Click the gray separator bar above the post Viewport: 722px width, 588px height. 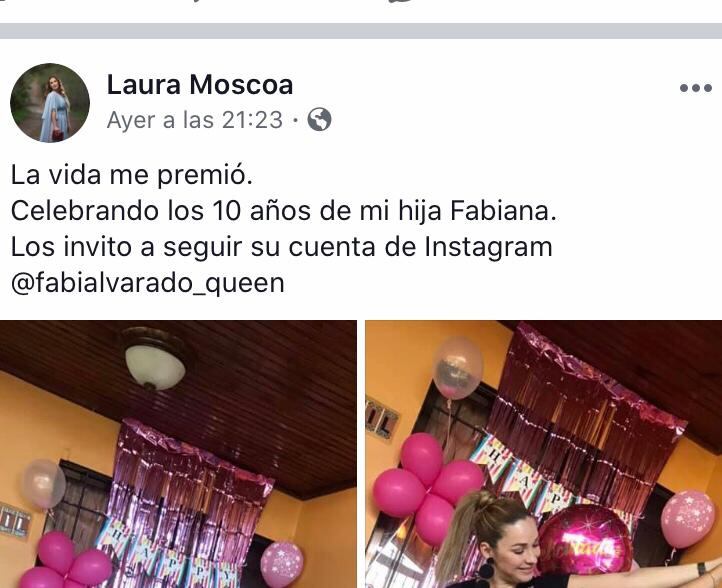[x=361, y=31]
